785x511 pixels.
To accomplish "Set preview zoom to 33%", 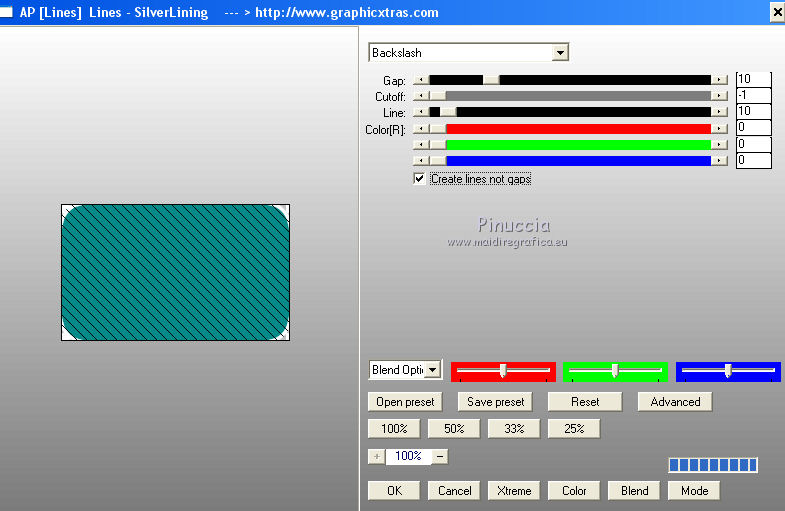I will (514, 429).
